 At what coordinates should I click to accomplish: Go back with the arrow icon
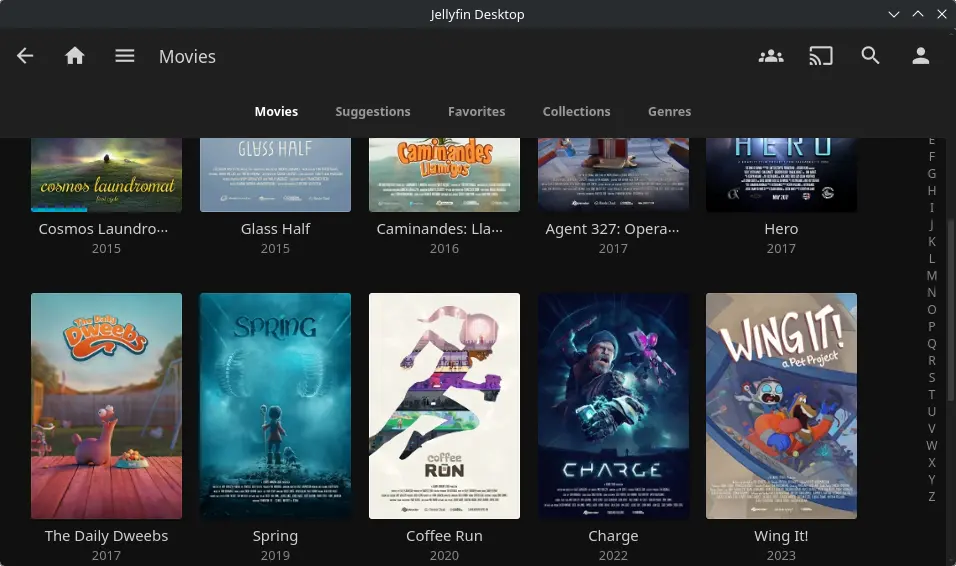(x=25, y=56)
